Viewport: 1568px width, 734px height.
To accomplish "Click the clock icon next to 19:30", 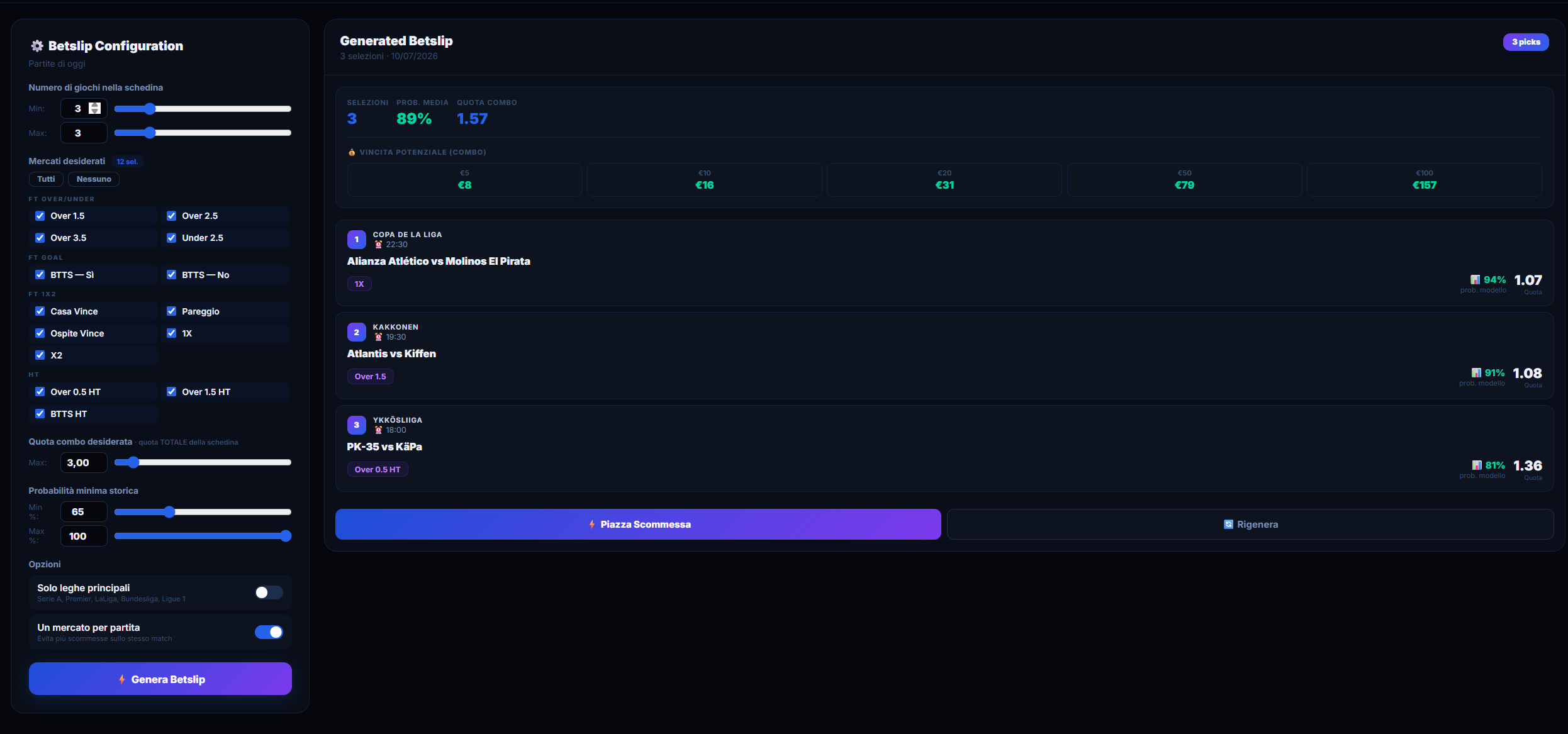I will 378,337.
